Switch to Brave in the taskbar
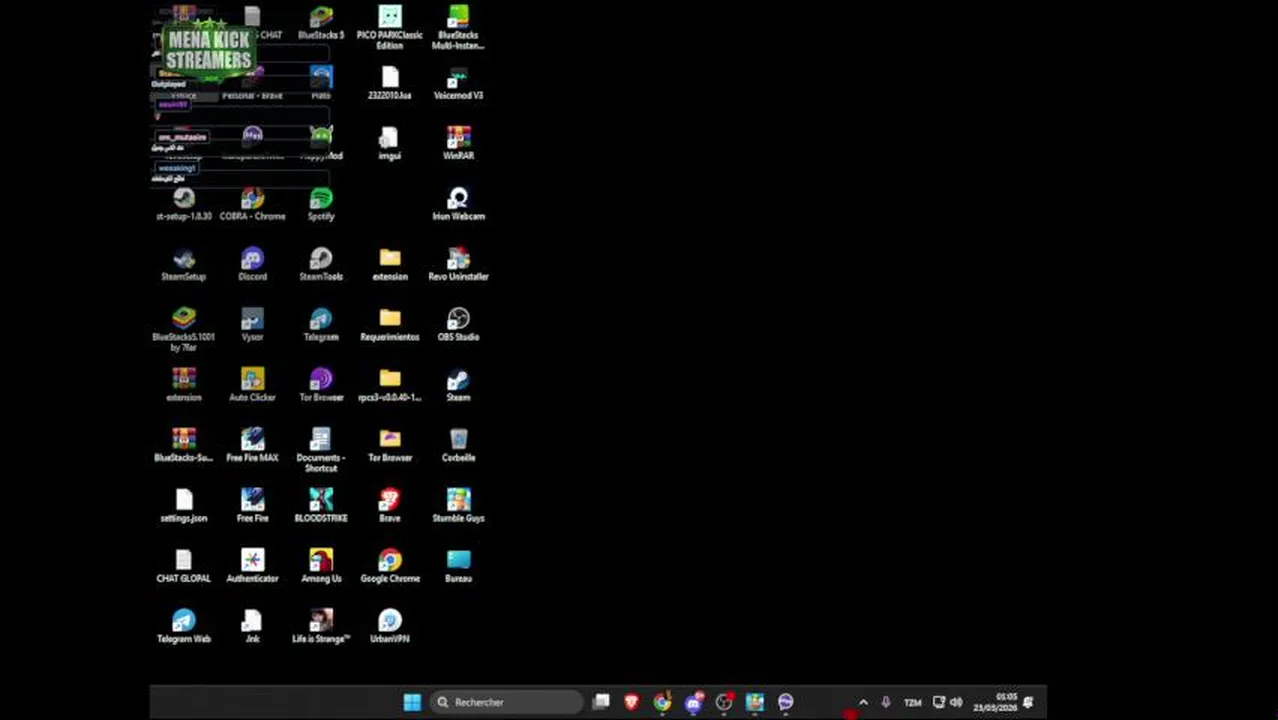The width and height of the screenshot is (1278, 720). coord(631,702)
